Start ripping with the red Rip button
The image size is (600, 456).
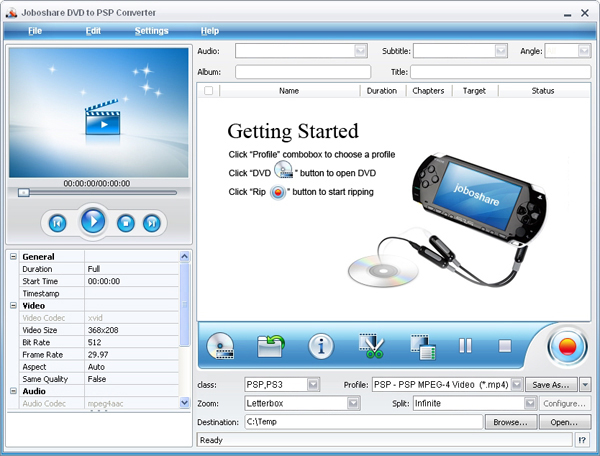(567, 347)
